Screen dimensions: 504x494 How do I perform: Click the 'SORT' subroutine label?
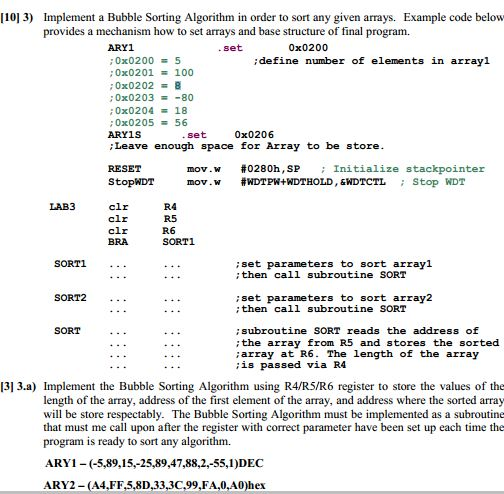point(67,331)
